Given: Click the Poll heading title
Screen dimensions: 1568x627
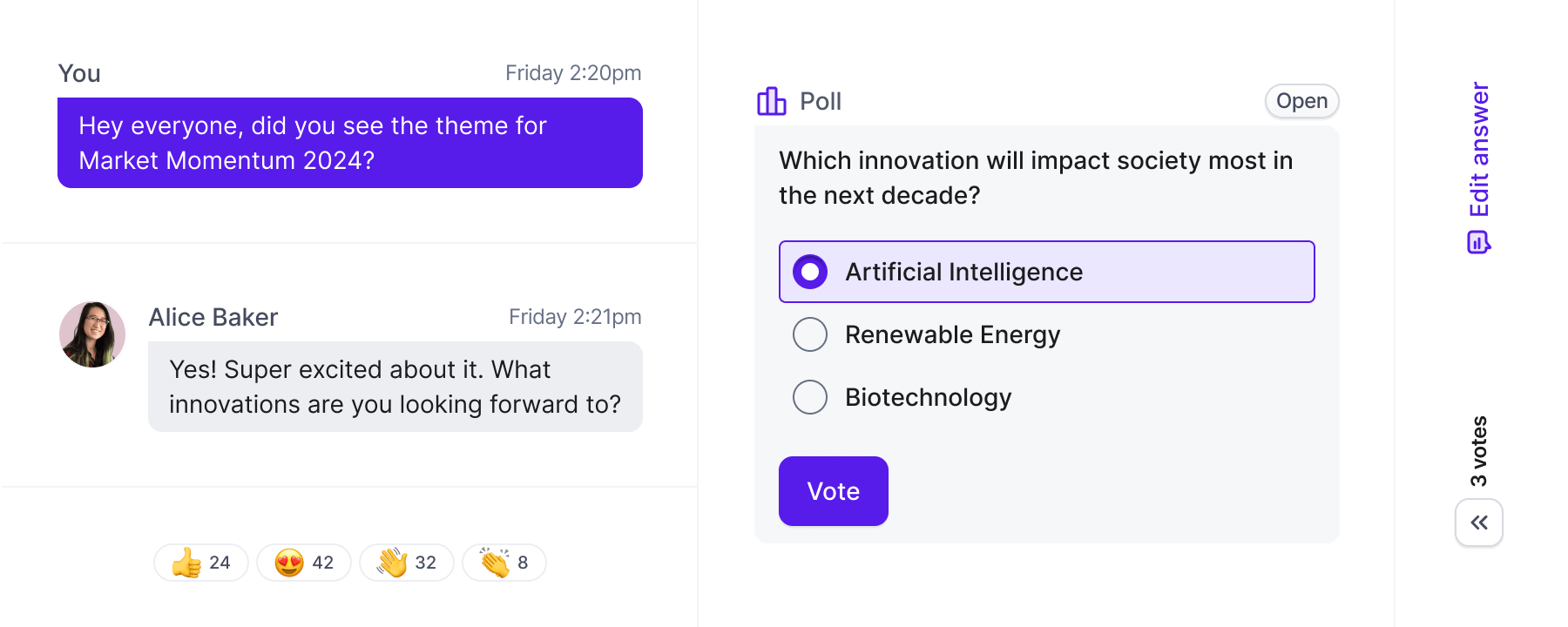Looking at the screenshot, I should point(821,102).
